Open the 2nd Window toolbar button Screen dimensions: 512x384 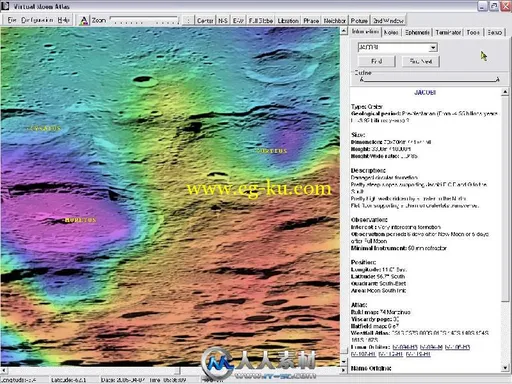click(388, 21)
